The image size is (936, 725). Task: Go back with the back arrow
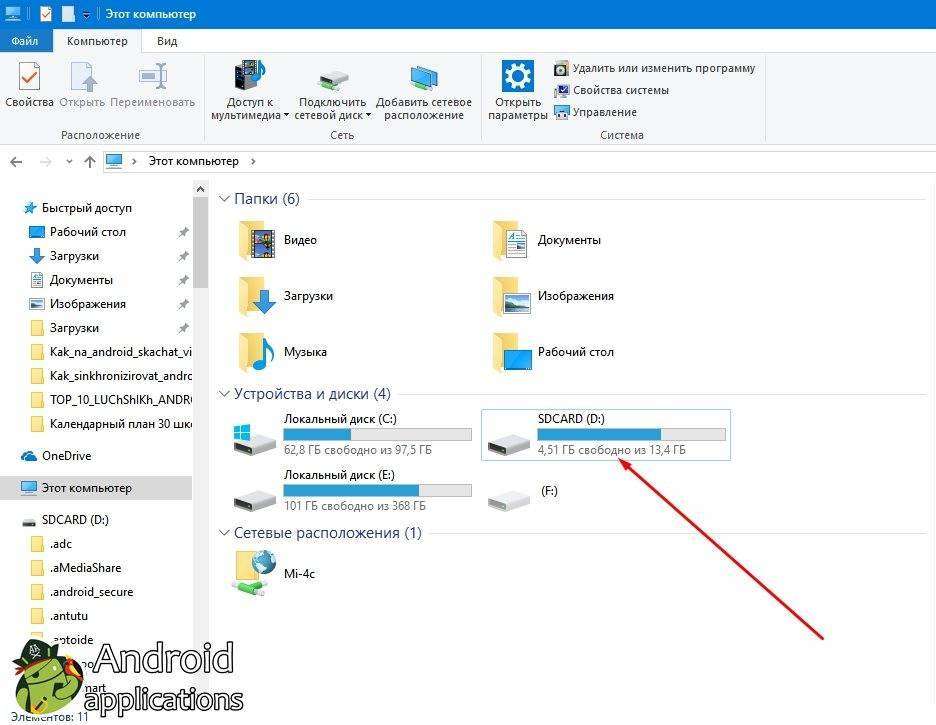(17, 162)
